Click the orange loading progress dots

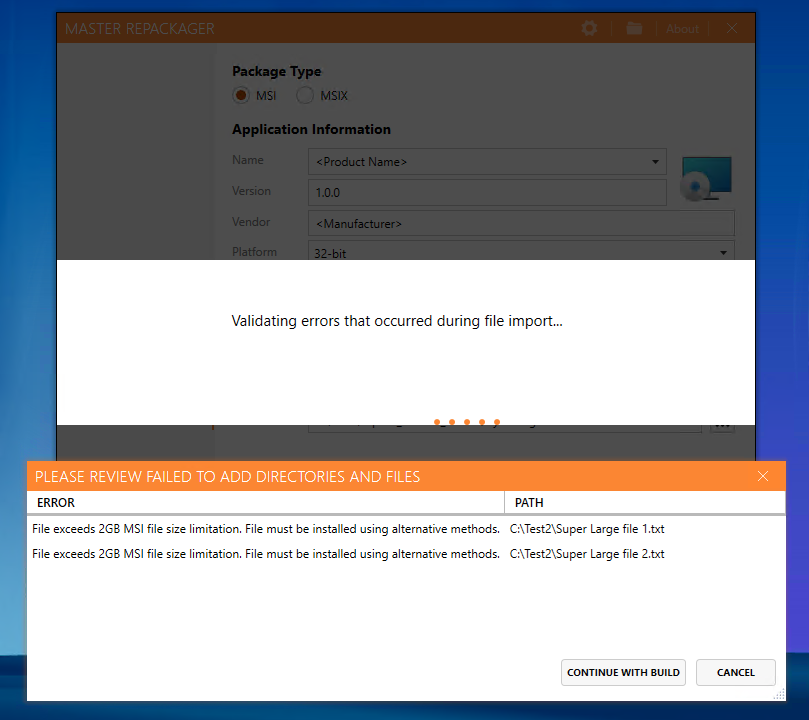click(x=467, y=422)
